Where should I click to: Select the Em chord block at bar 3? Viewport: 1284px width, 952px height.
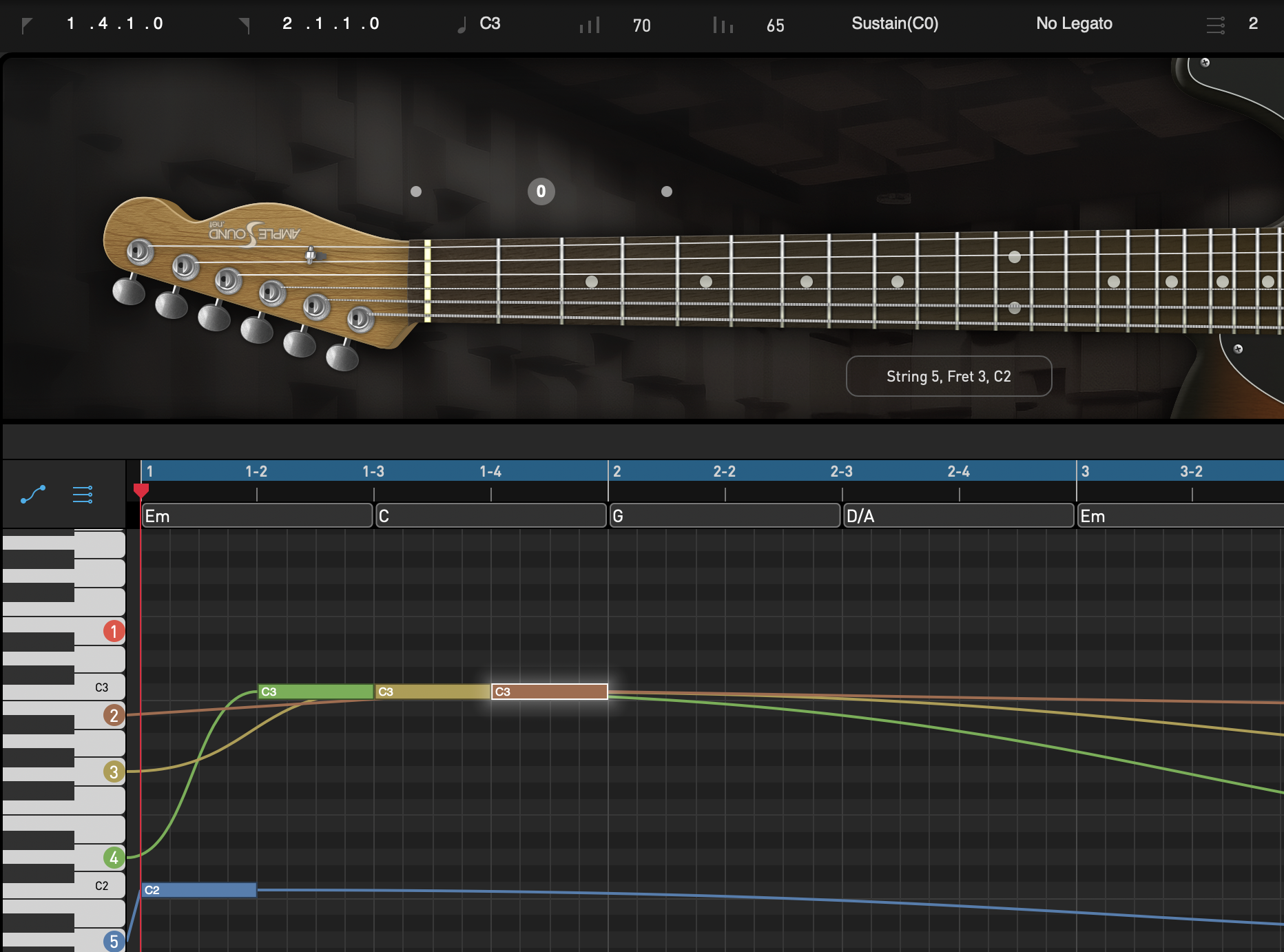click(x=1181, y=516)
